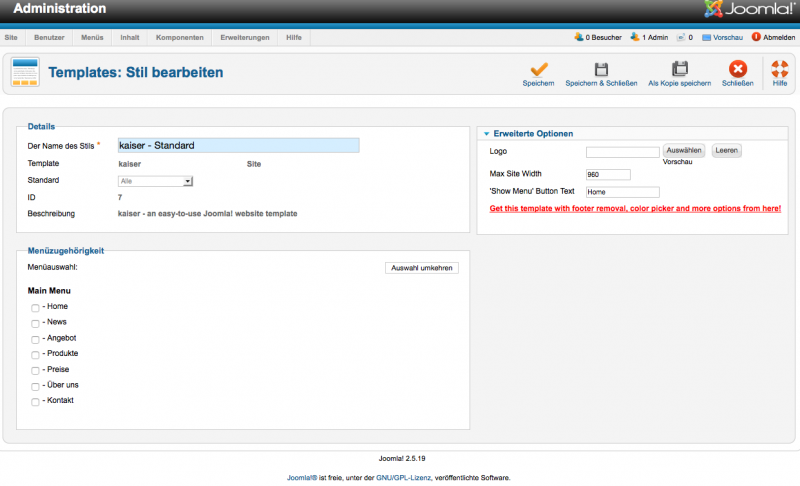Open the messages icon showing 0
This screenshot has height=486, width=800.
point(681,37)
